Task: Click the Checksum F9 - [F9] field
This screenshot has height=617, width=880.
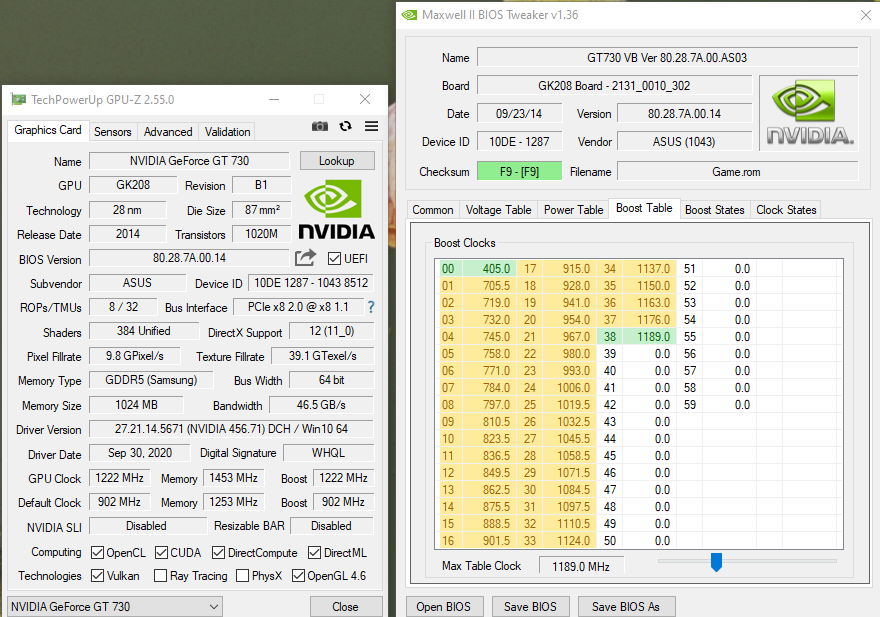Action: pyautogui.click(x=519, y=171)
